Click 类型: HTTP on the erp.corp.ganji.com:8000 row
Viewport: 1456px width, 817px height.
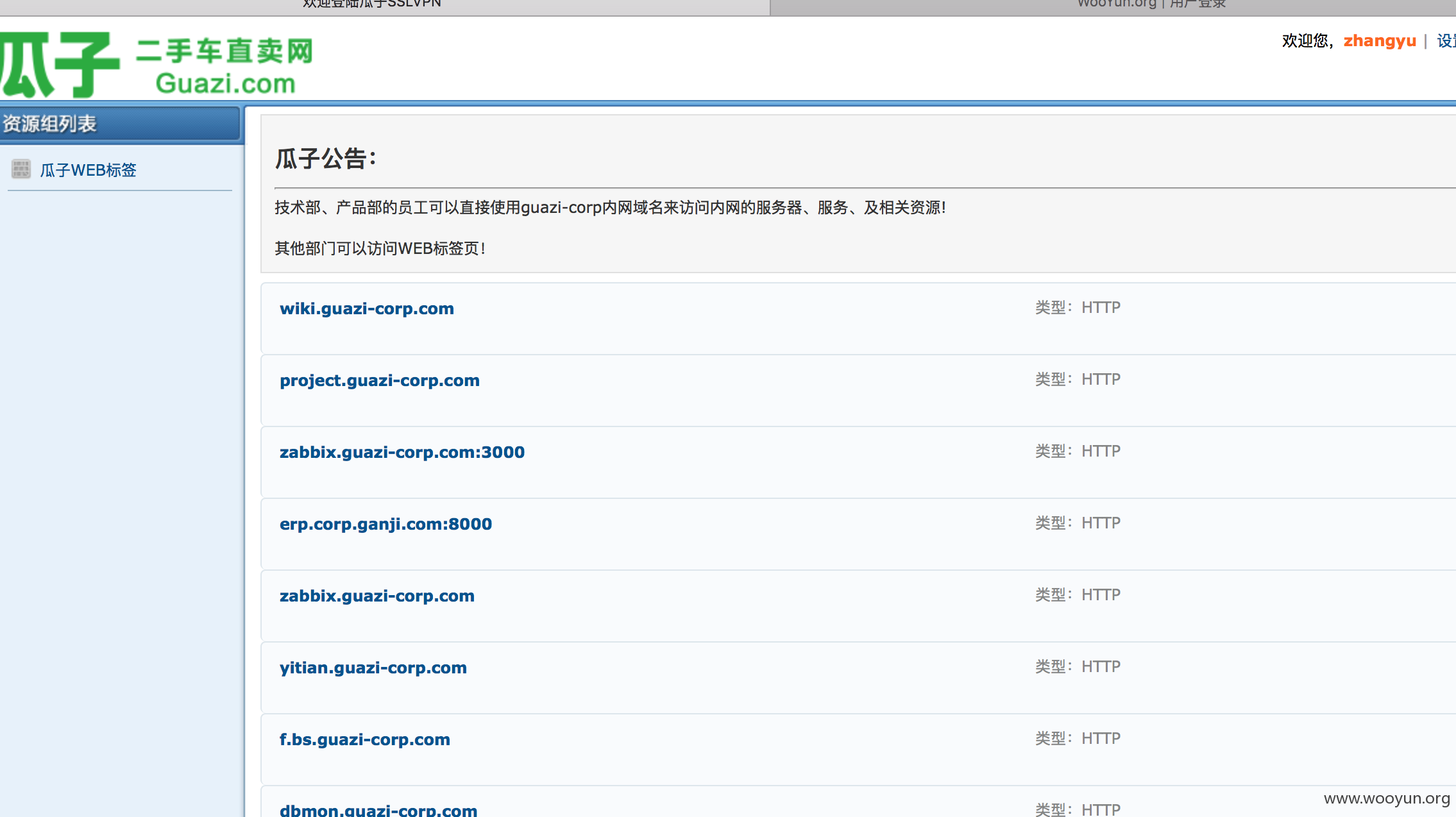(x=1078, y=523)
